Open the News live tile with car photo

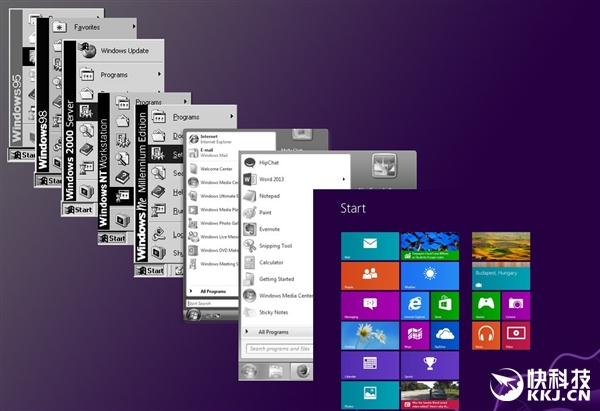(x=430, y=395)
